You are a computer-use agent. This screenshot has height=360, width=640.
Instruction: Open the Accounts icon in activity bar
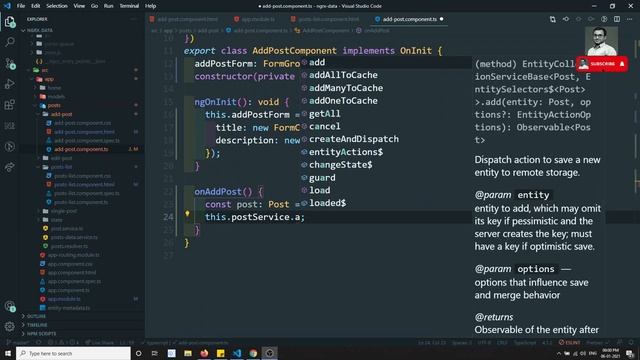(10, 306)
